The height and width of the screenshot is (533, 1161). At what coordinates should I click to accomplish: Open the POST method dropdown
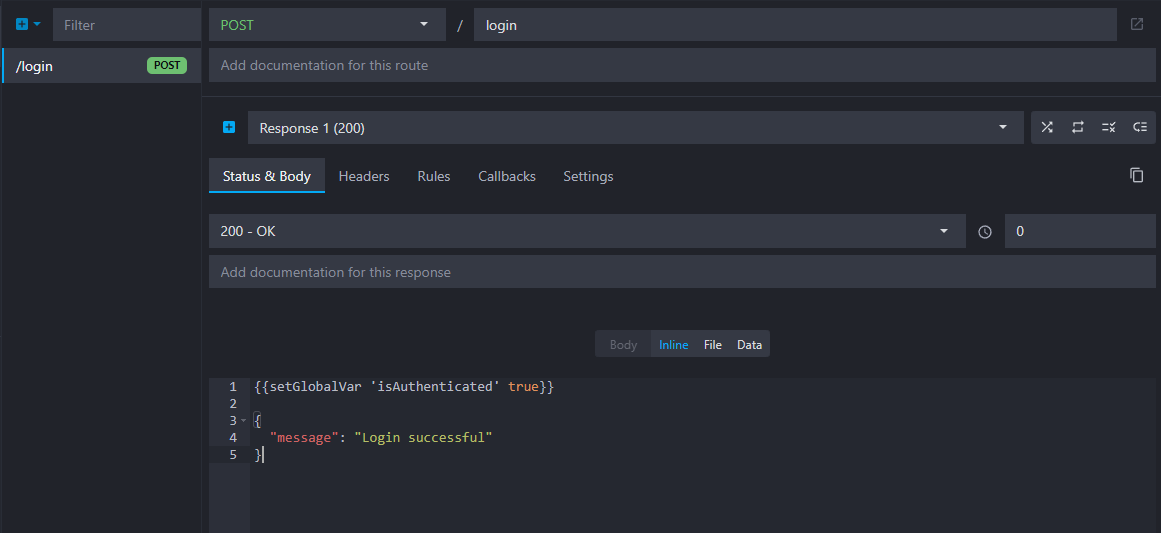[326, 24]
